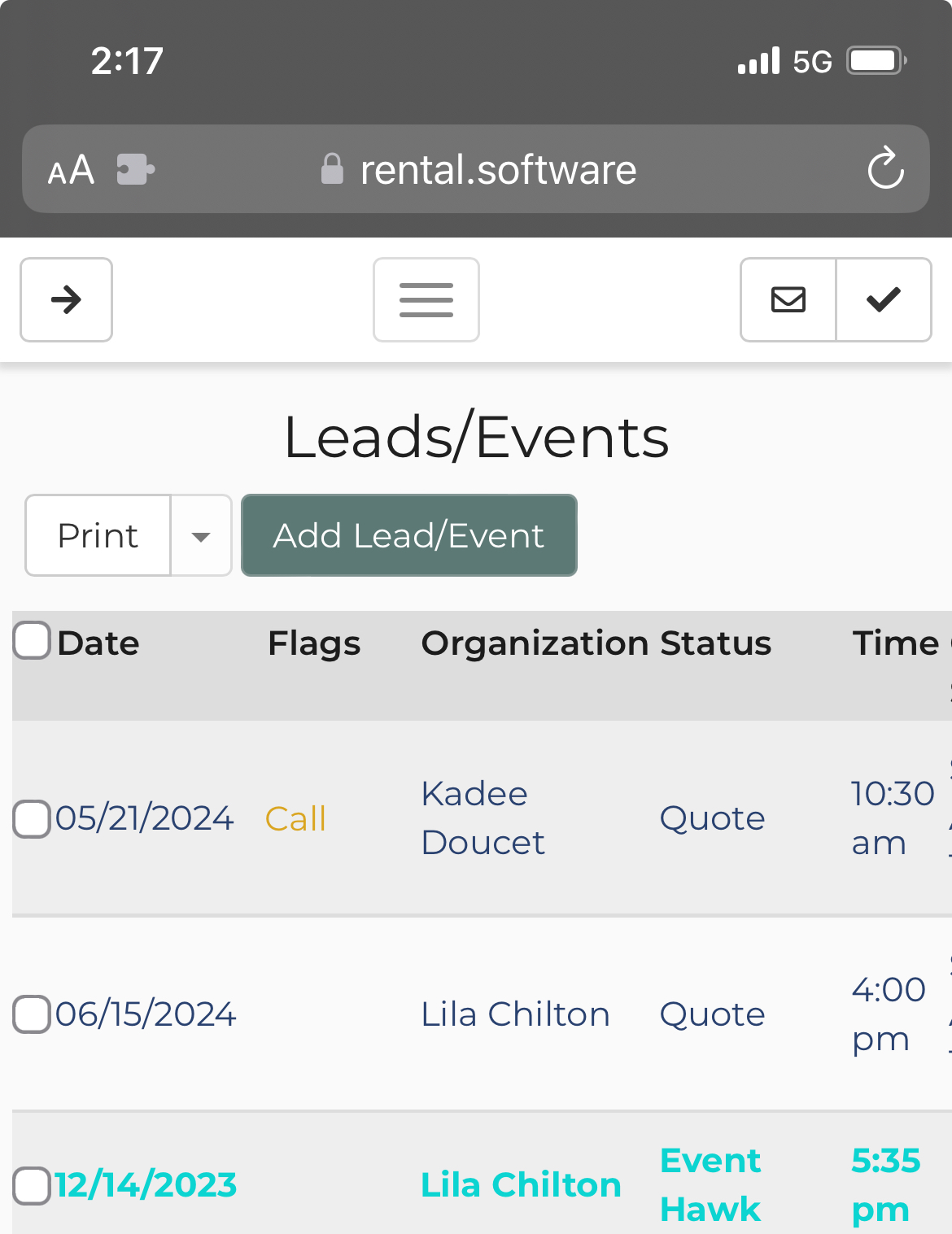Tap the Safari reload page icon

pos(885,169)
